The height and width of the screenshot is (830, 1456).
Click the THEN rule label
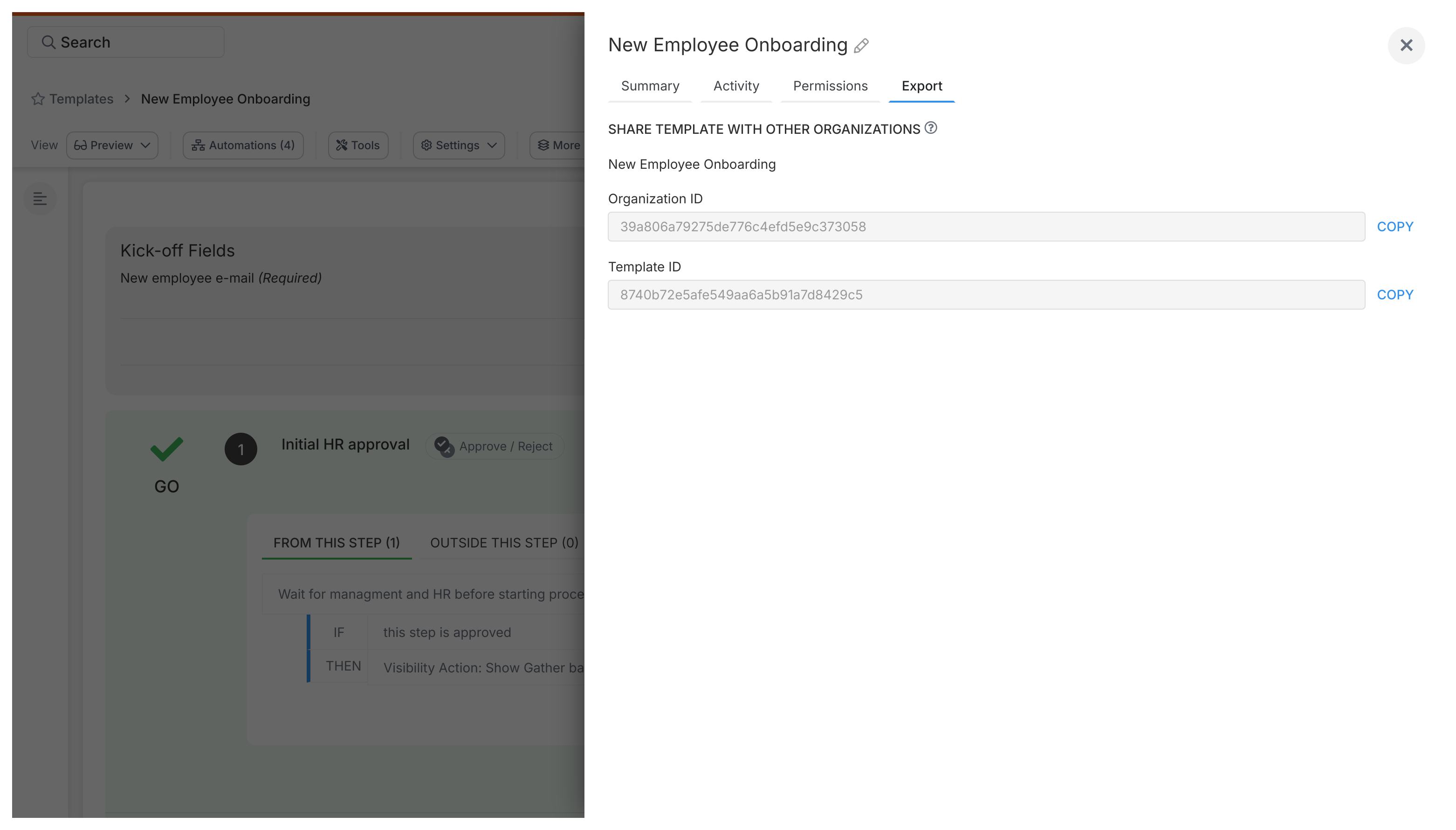click(343, 666)
